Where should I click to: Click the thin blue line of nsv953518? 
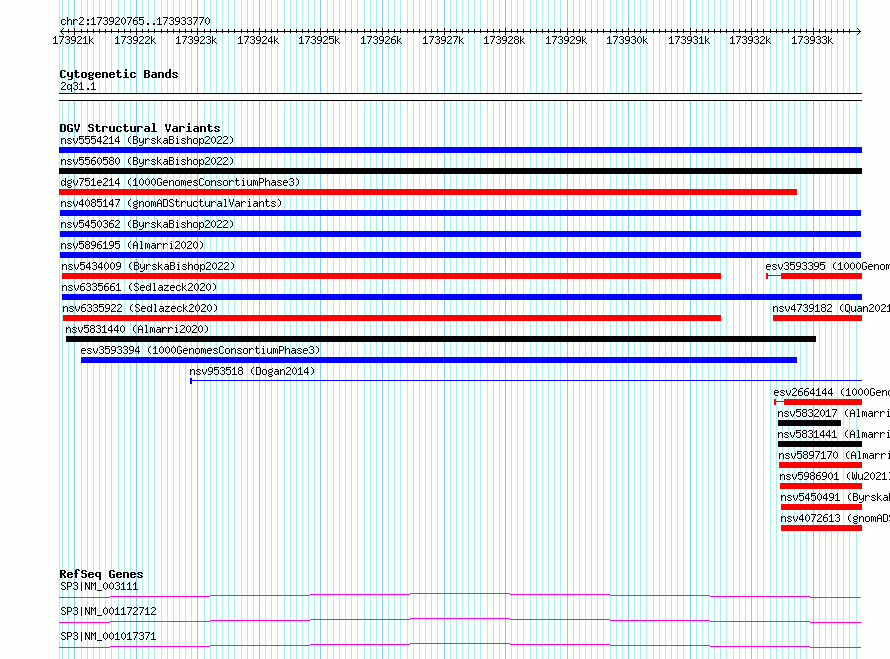tap(526, 381)
